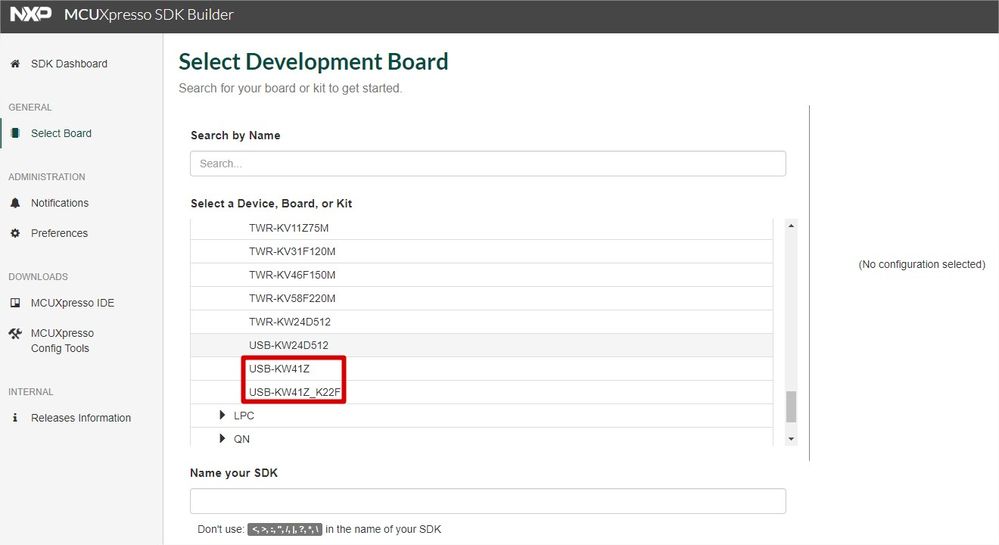Expand the LPC tree node
Viewport: 999px width, 545px height.
222,415
